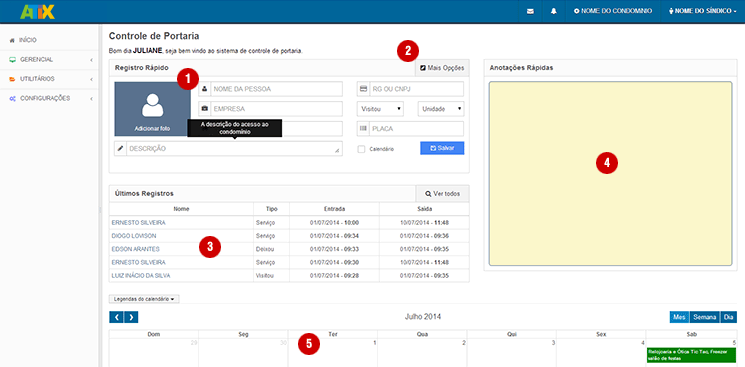
Task: Click Ver todos button
Action: tap(442, 193)
